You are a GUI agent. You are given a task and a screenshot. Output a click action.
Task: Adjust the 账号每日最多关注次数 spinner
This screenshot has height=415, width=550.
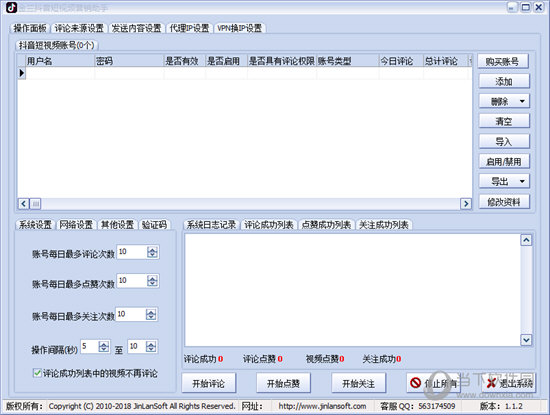(151, 315)
